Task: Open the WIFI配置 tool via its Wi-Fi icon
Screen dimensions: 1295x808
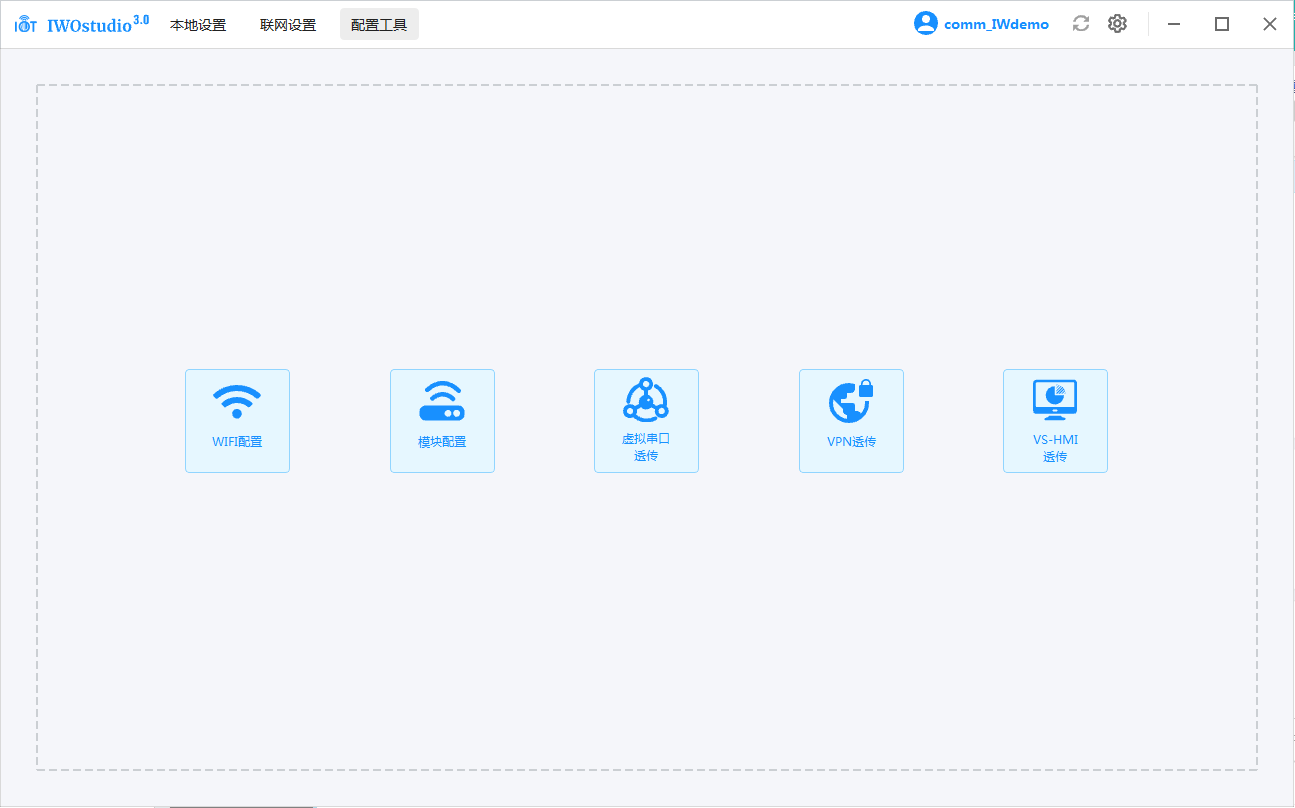Action: 237,401
